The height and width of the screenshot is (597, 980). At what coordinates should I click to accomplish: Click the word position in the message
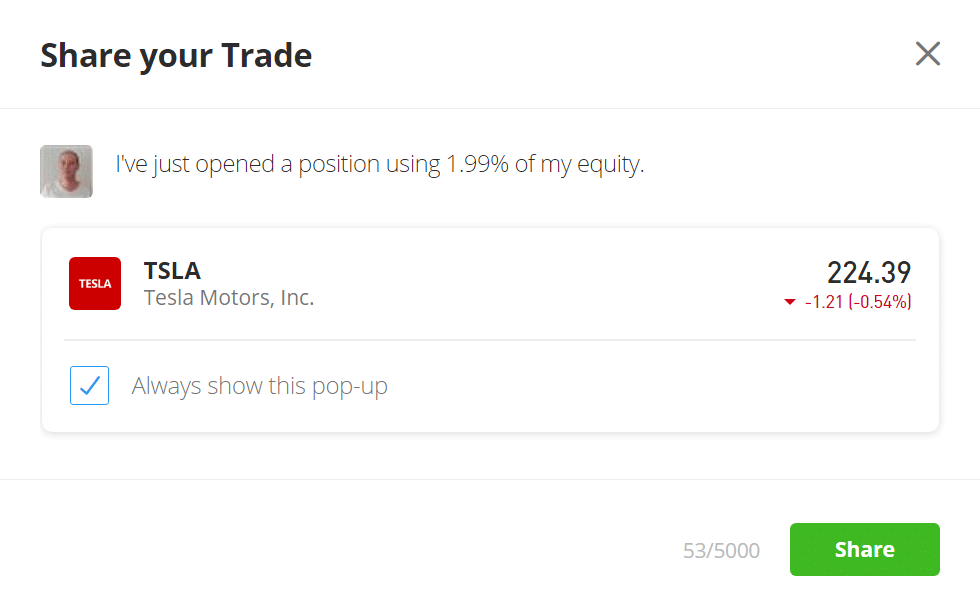[x=339, y=165]
